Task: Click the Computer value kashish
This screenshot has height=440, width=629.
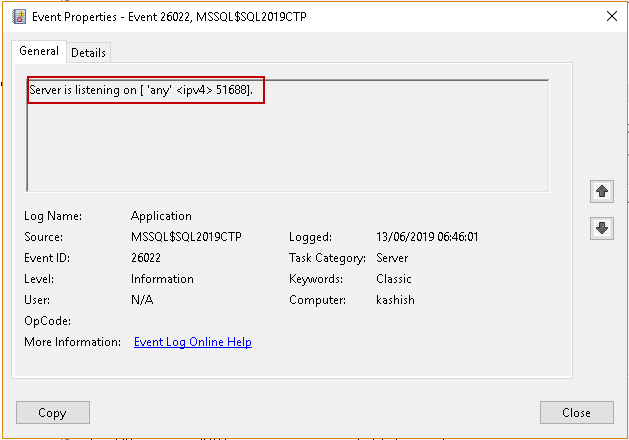Action: (x=395, y=300)
